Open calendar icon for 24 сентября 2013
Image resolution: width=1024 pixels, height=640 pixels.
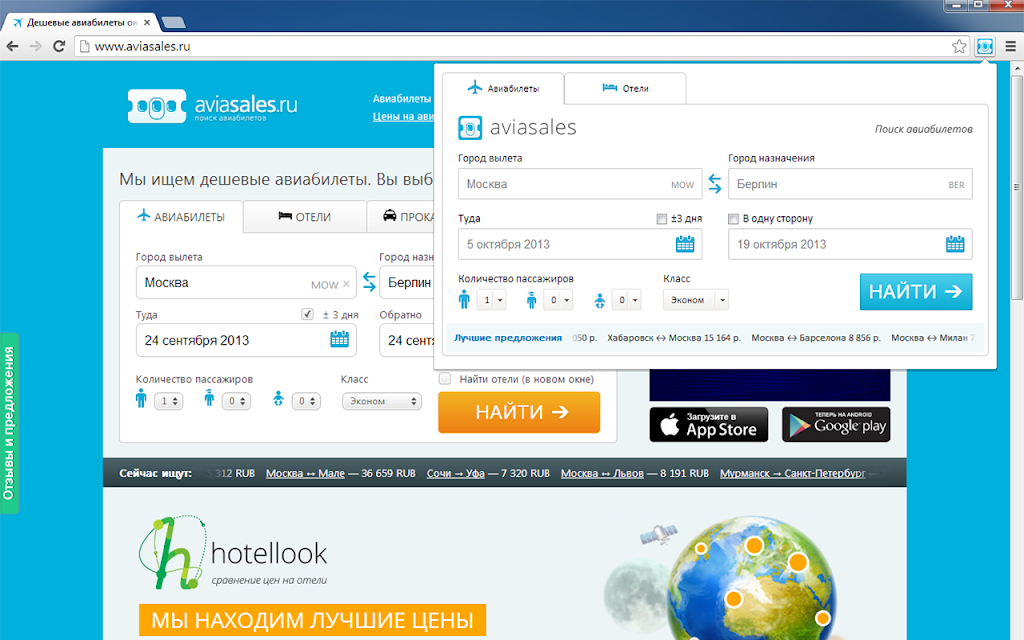point(340,339)
